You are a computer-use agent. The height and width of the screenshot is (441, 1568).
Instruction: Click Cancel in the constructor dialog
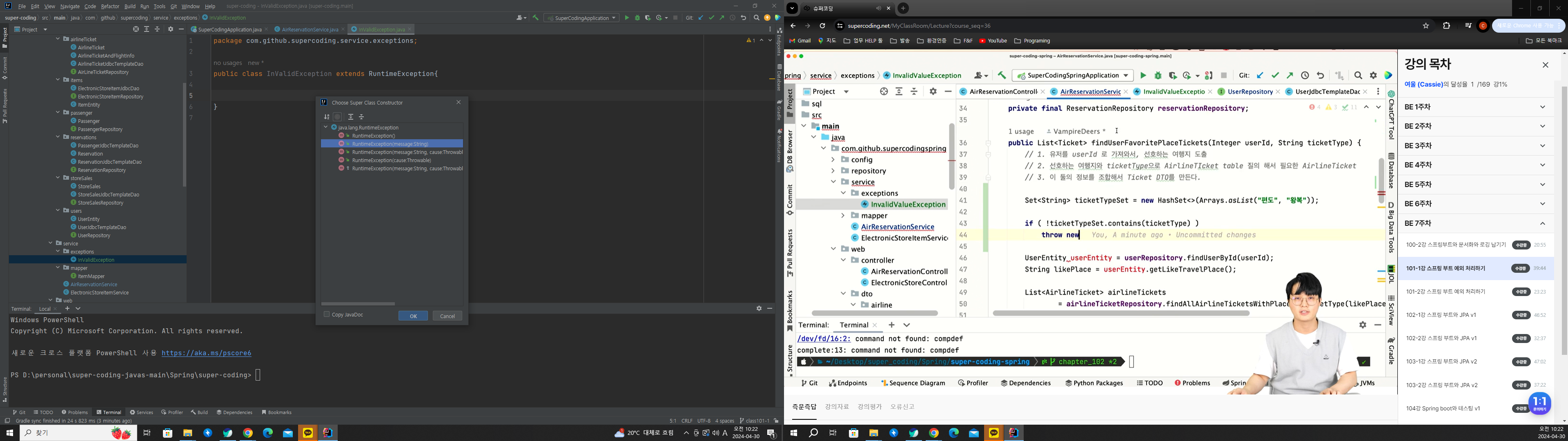pos(448,316)
